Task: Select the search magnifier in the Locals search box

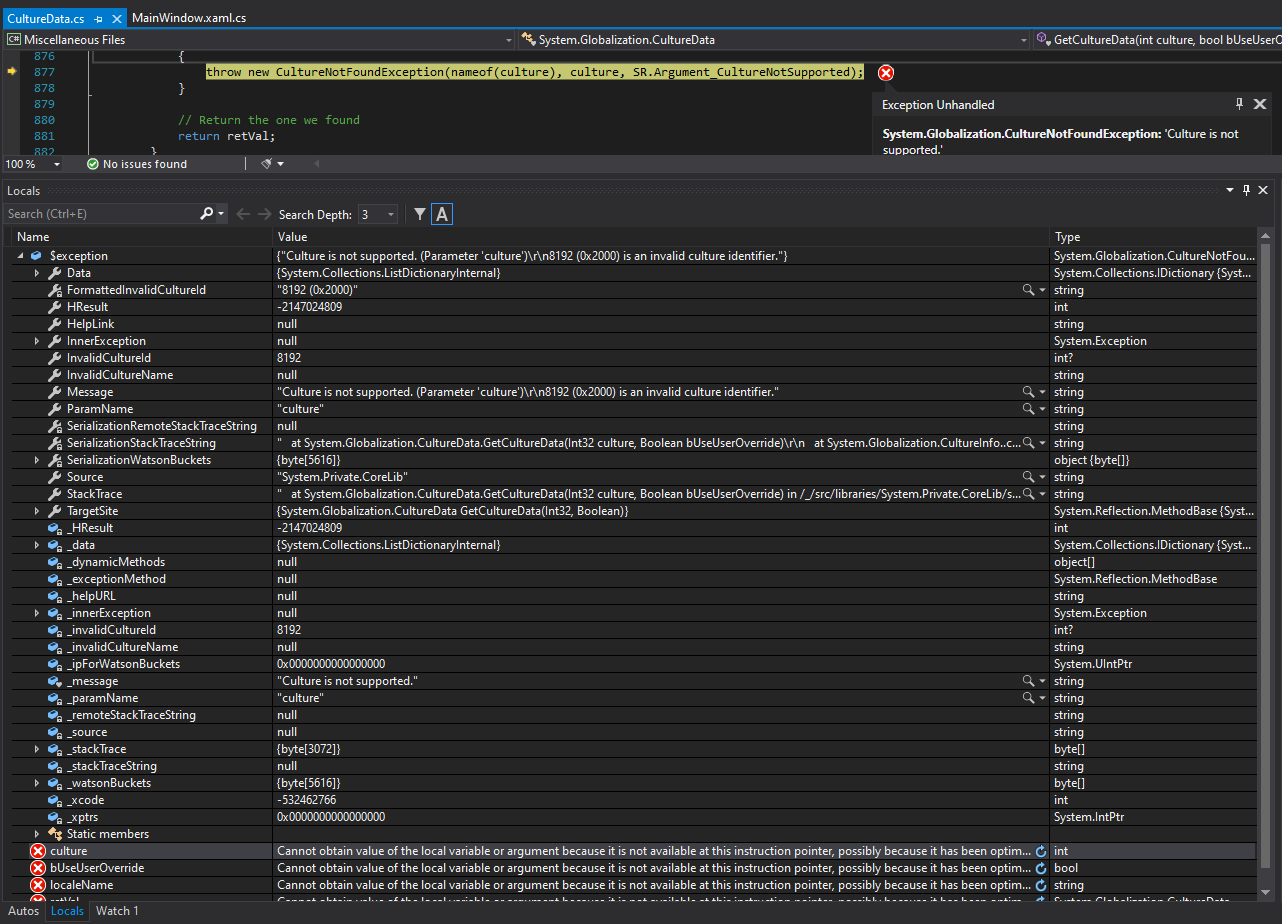Action: coord(205,213)
